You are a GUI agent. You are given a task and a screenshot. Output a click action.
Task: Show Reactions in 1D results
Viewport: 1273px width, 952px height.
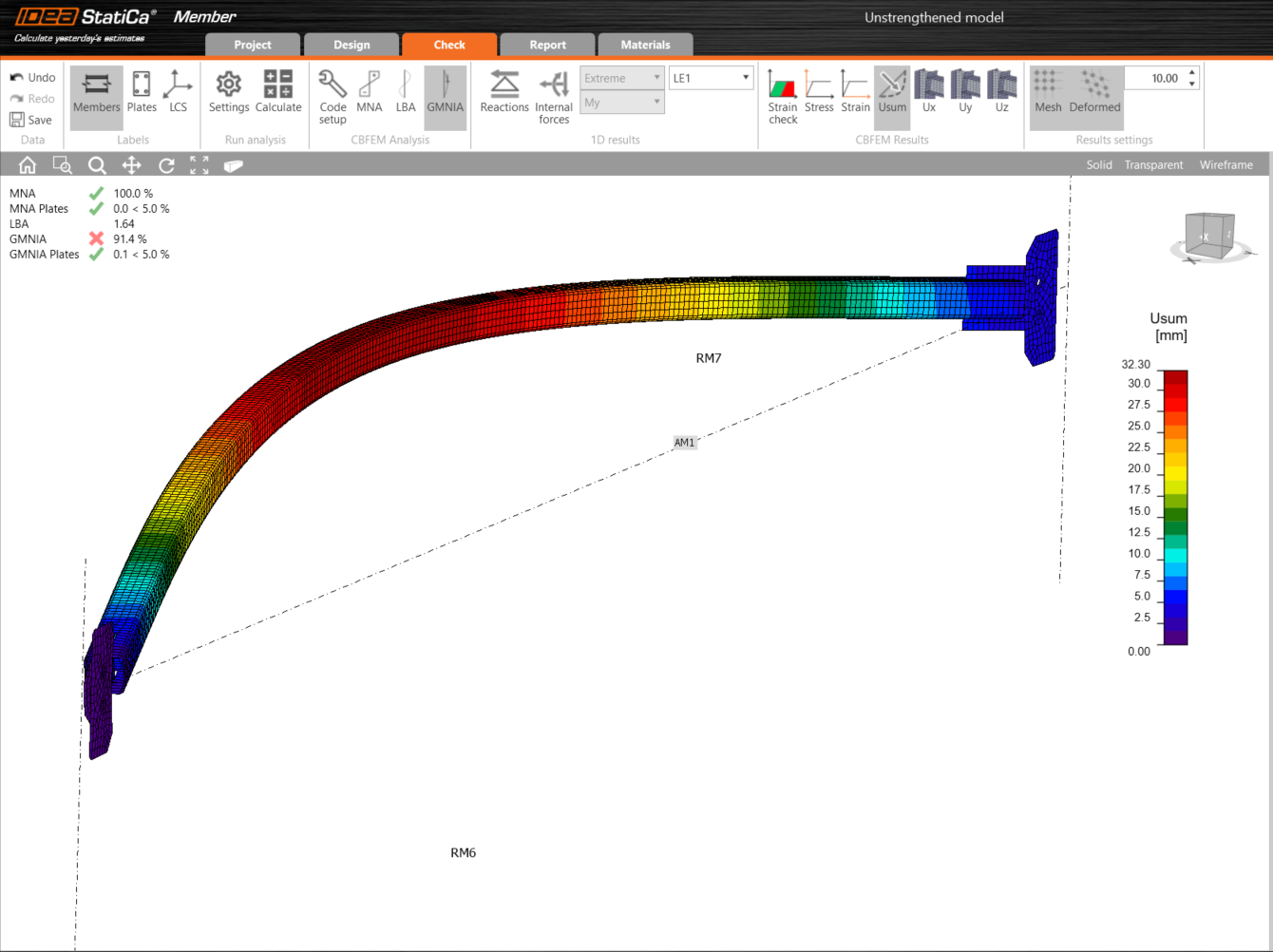(x=504, y=92)
